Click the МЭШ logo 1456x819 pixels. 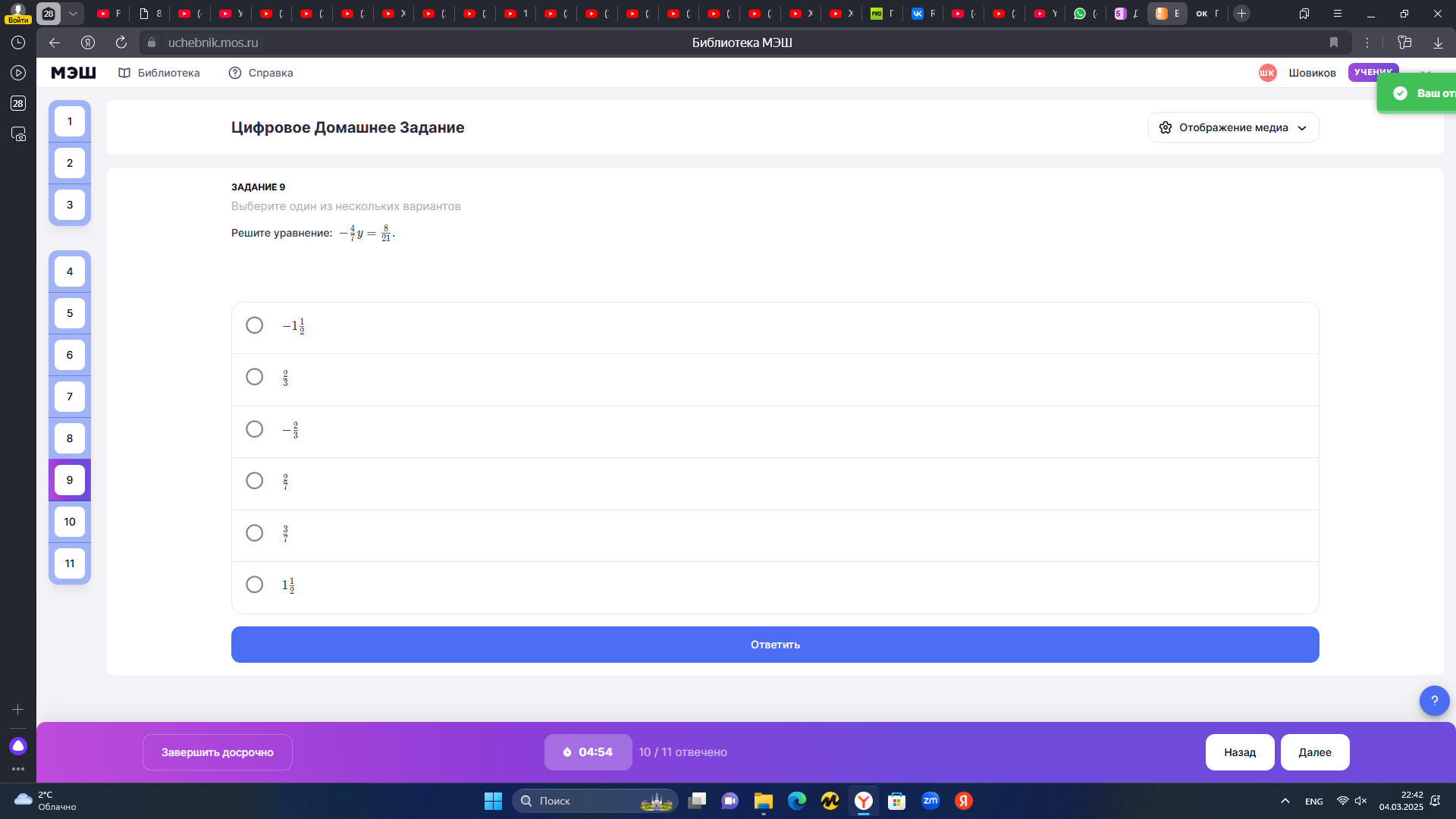(x=74, y=73)
